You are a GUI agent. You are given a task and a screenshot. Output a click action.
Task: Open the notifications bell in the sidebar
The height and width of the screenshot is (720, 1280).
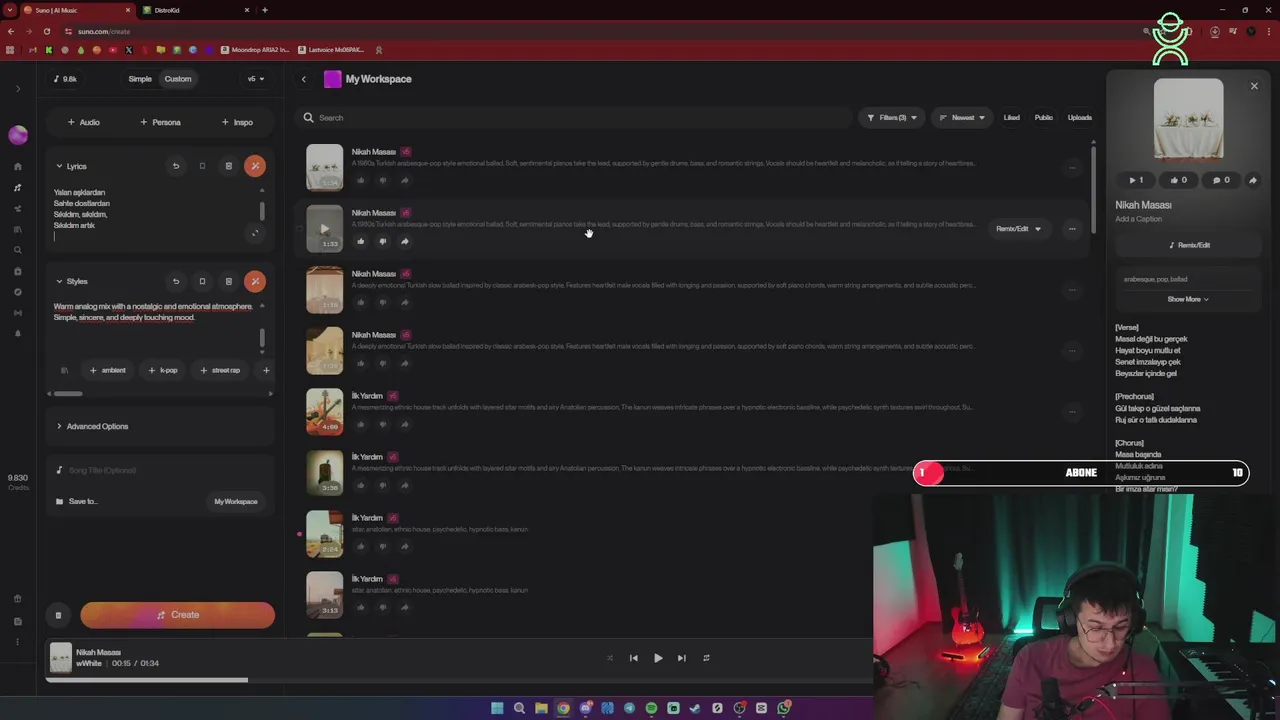18,334
